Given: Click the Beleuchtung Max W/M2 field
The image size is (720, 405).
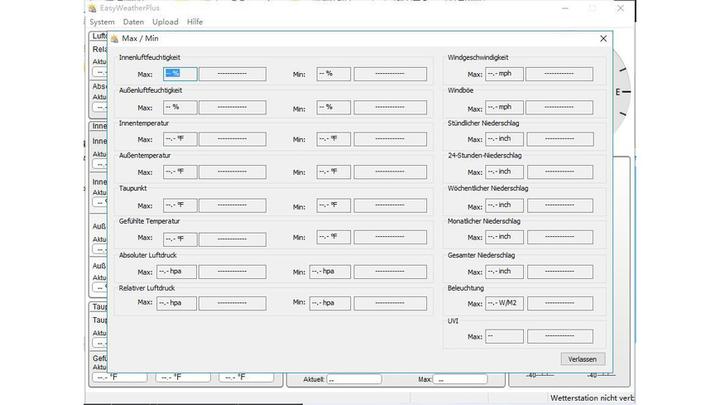Looking at the screenshot, I should 504,303.
